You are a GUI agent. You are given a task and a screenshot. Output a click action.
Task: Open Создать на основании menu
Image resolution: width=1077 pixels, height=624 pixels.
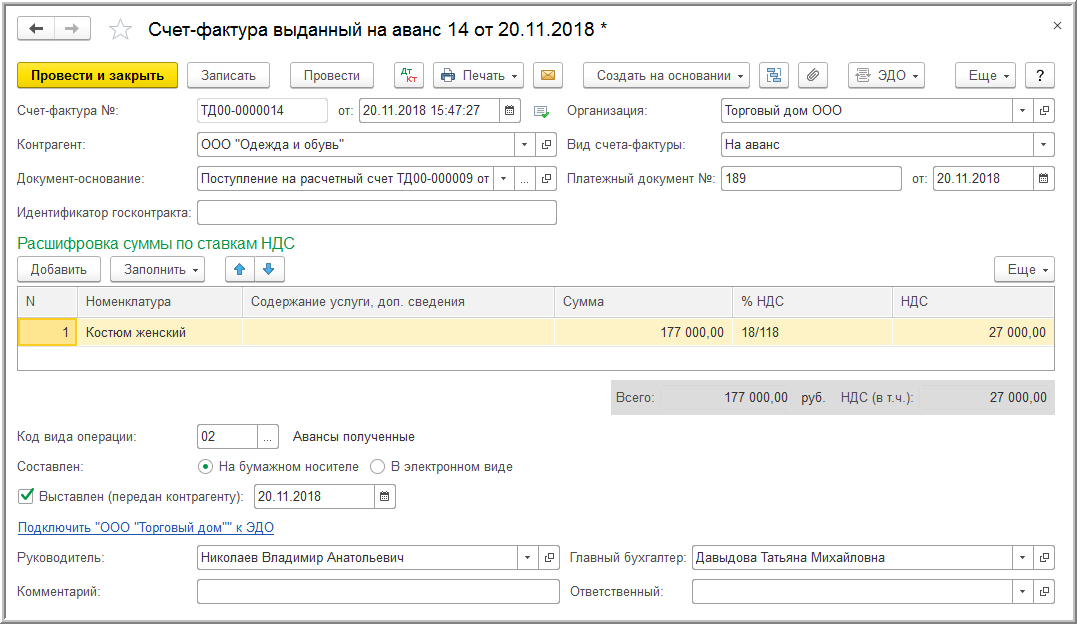click(666, 76)
